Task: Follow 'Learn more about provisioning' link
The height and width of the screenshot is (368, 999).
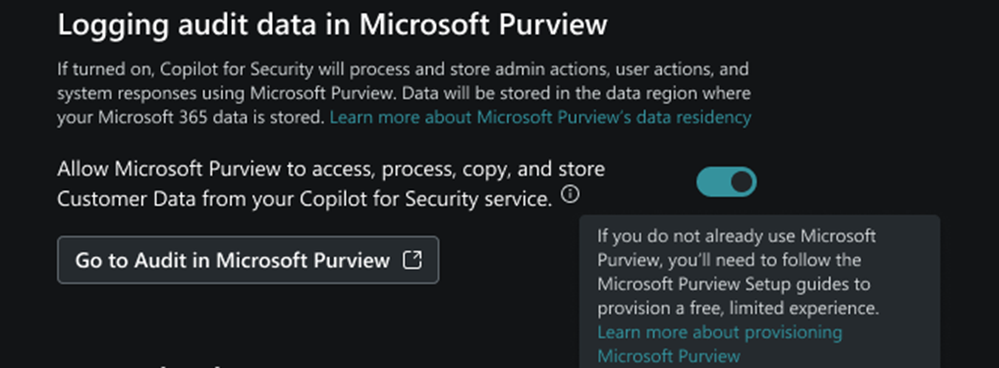Action: [719, 332]
